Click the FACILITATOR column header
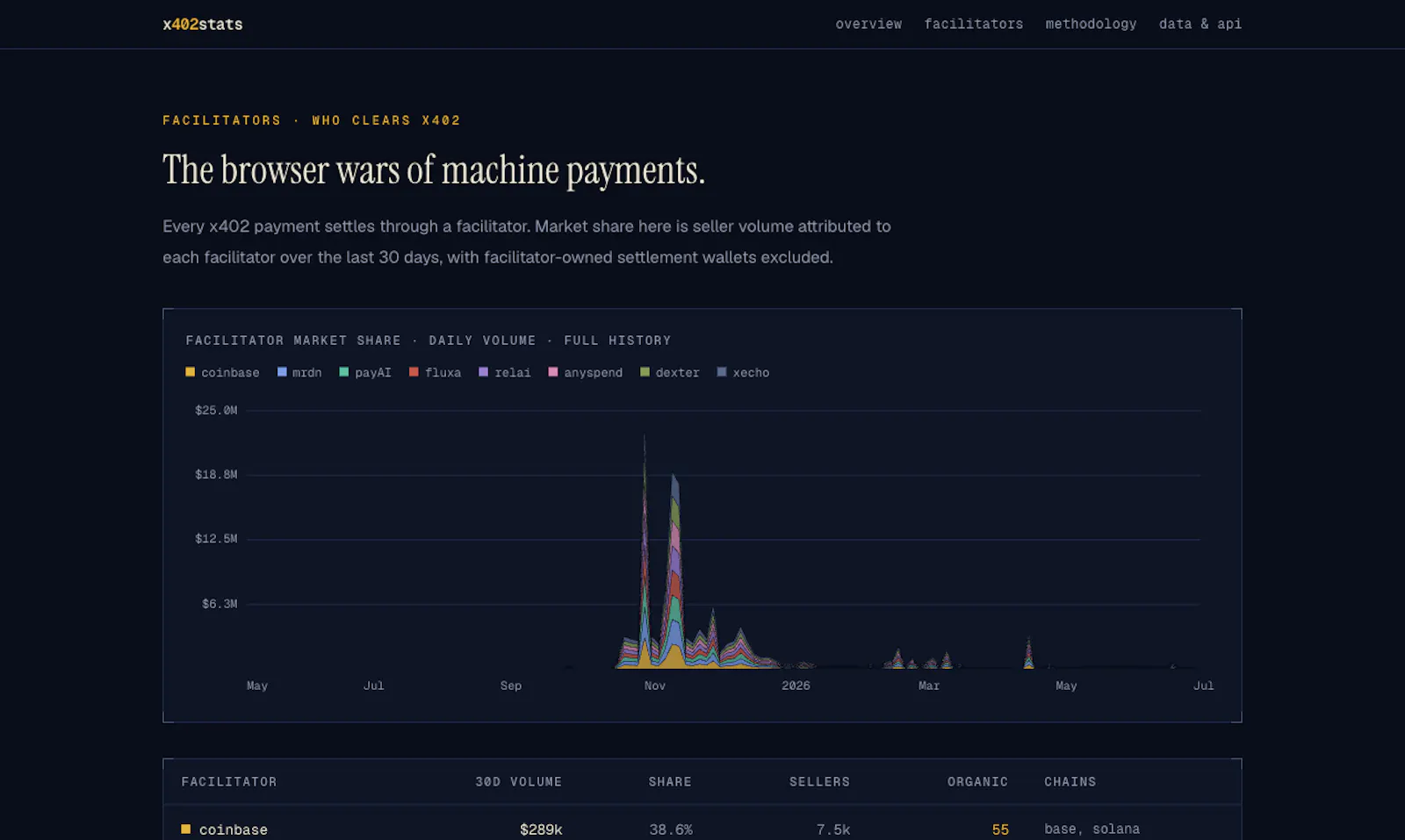The width and height of the screenshot is (1405, 840). pyautogui.click(x=228, y=782)
